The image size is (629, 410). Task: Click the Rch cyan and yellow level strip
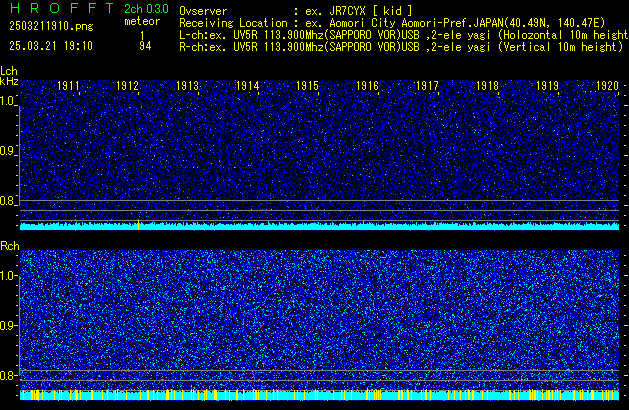pos(319,395)
